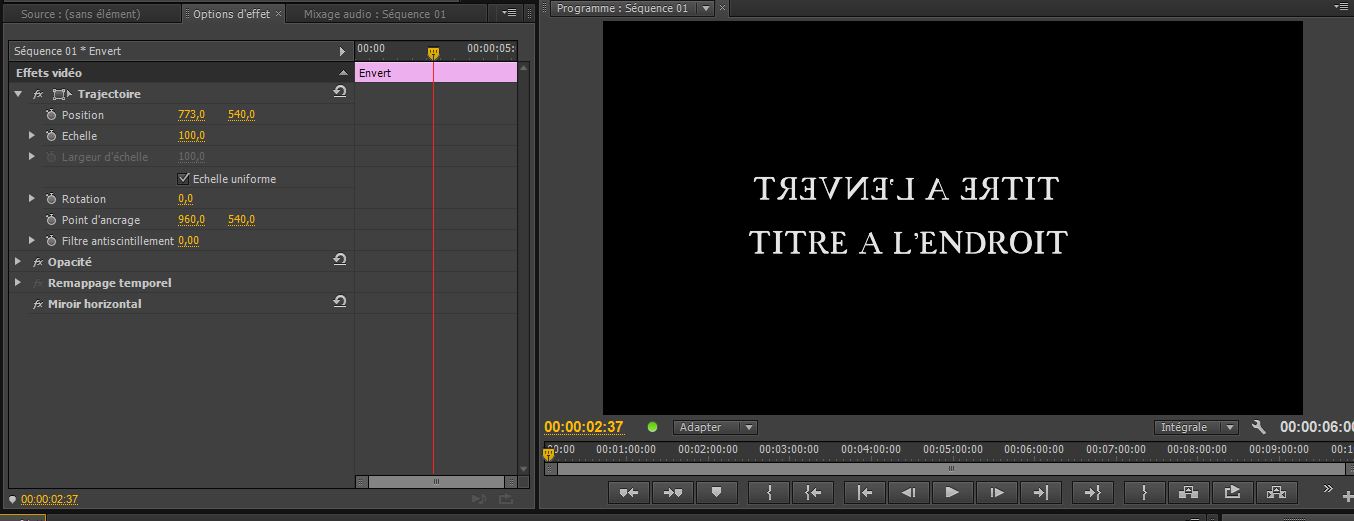Click the Point d'ancrage X value 960,0

(191, 220)
